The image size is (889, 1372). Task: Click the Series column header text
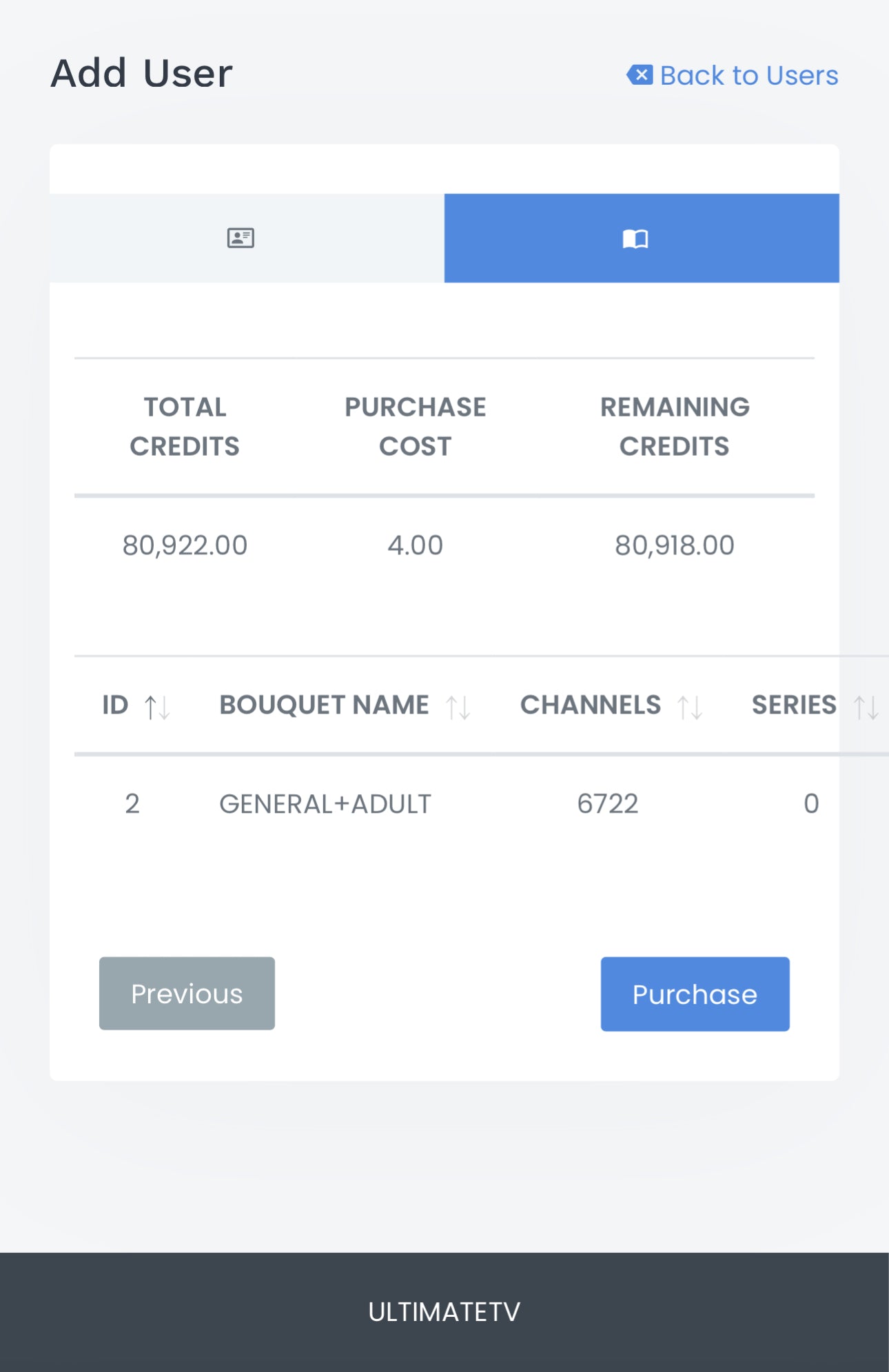point(793,705)
